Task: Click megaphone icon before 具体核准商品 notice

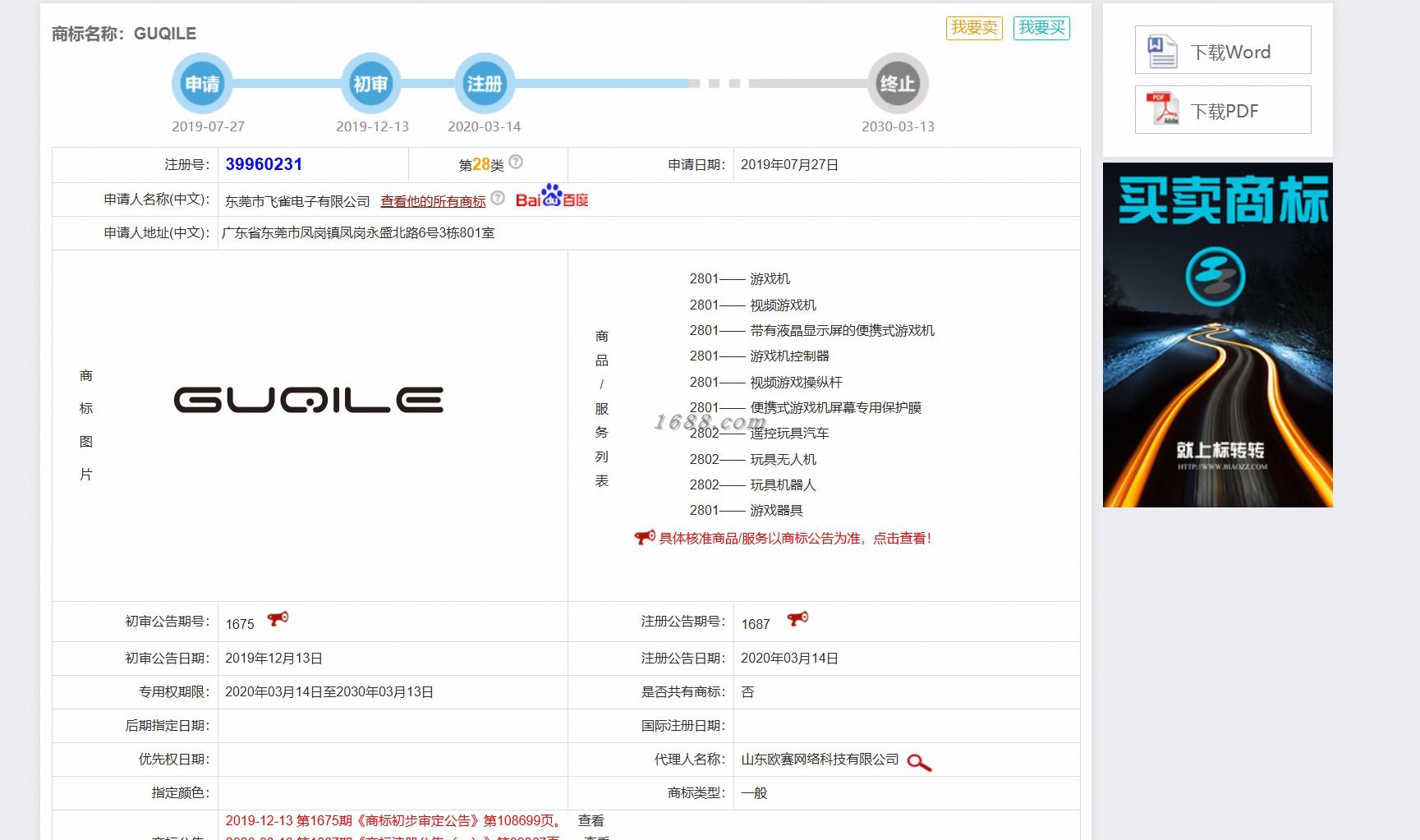Action: [645, 538]
